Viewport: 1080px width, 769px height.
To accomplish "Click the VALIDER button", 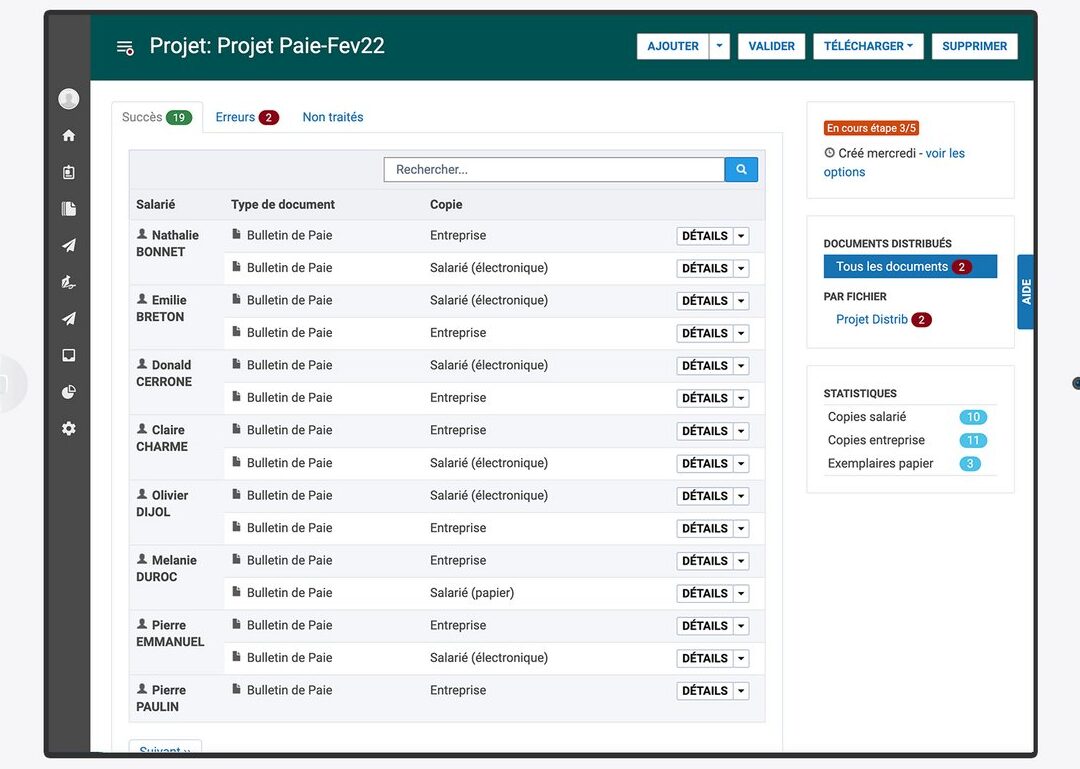I will click(x=771, y=46).
